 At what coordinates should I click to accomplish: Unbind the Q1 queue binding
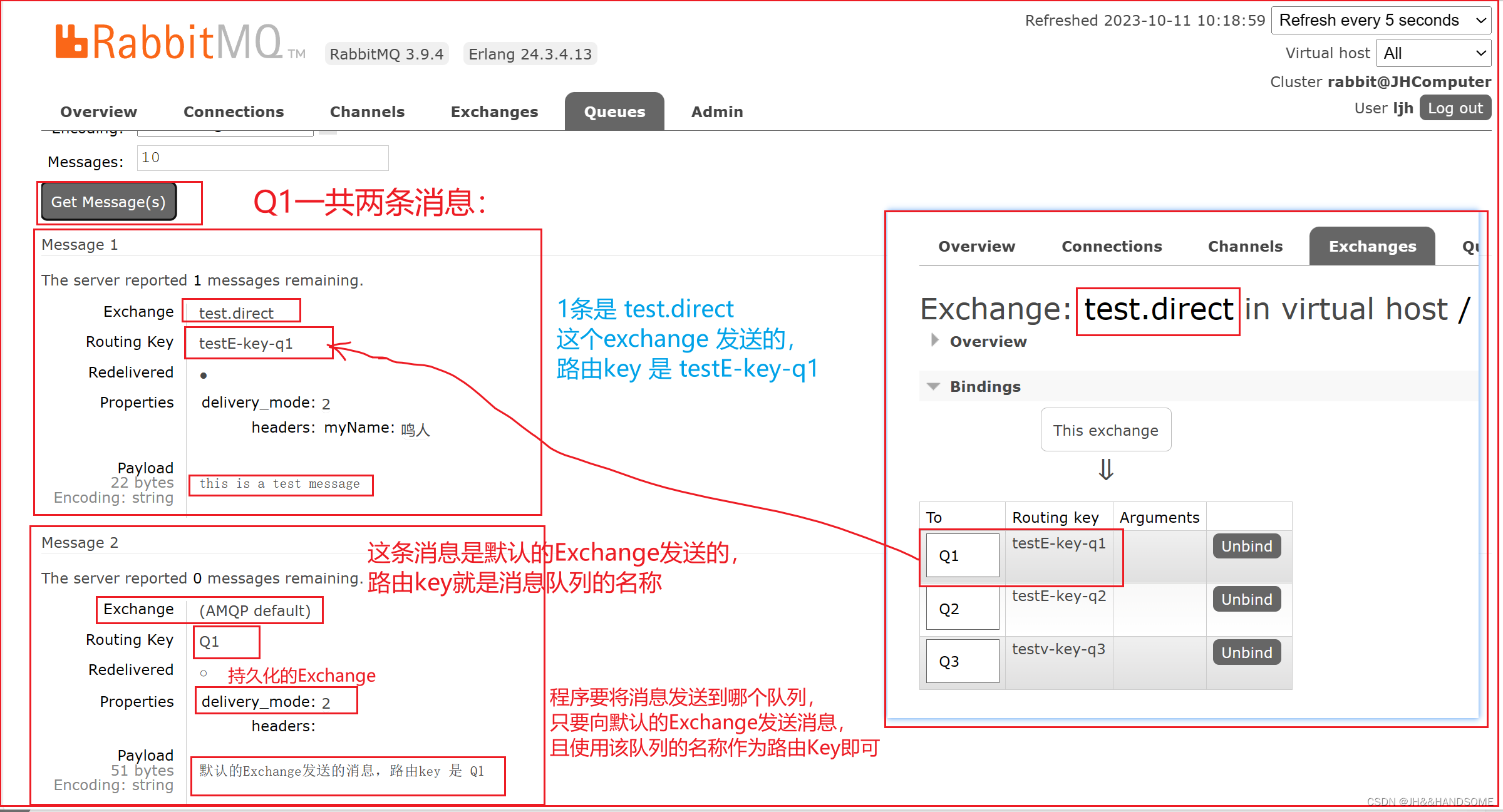[x=1246, y=546]
